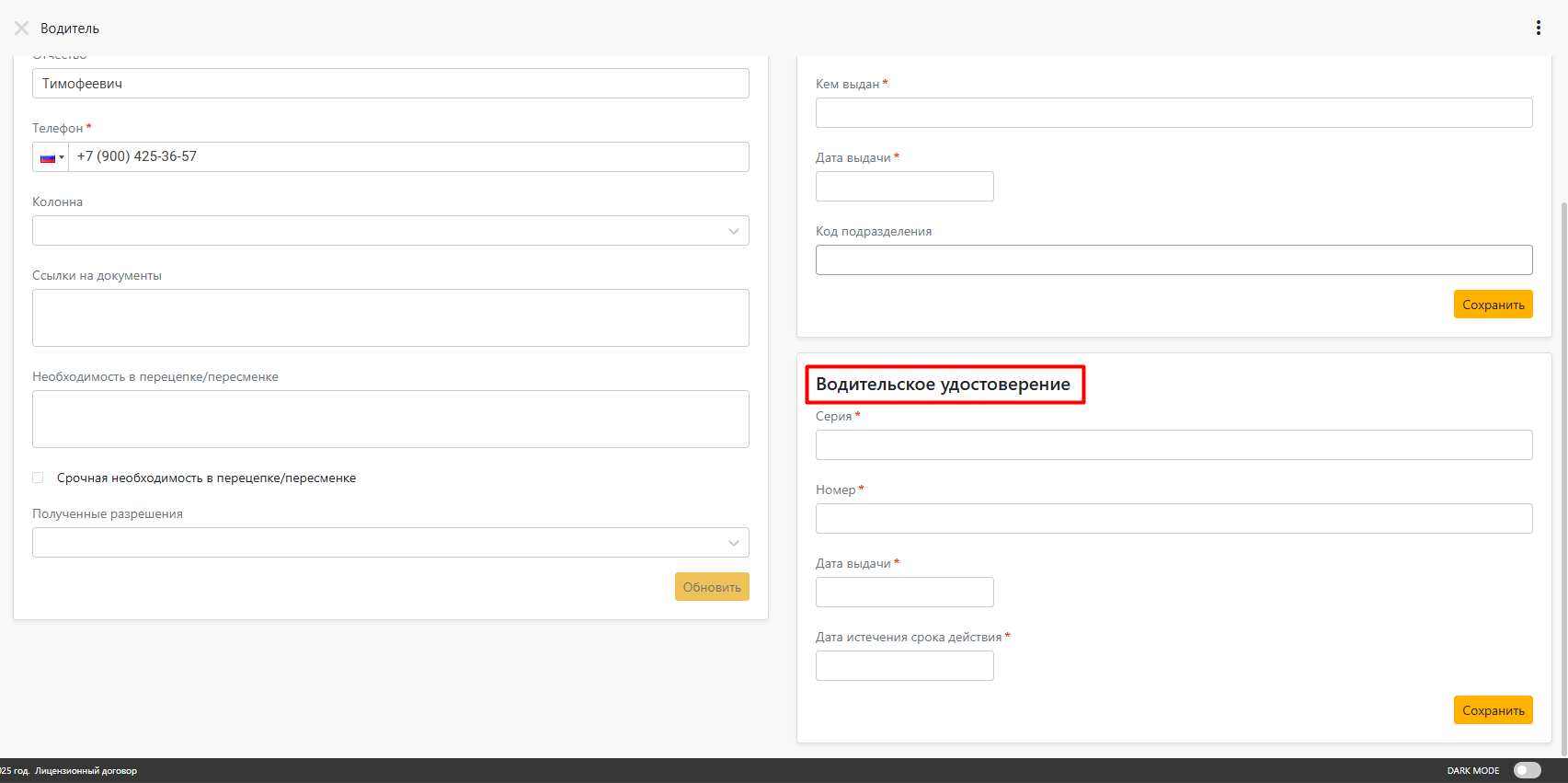Save the passport section with Сохранить

click(x=1493, y=305)
